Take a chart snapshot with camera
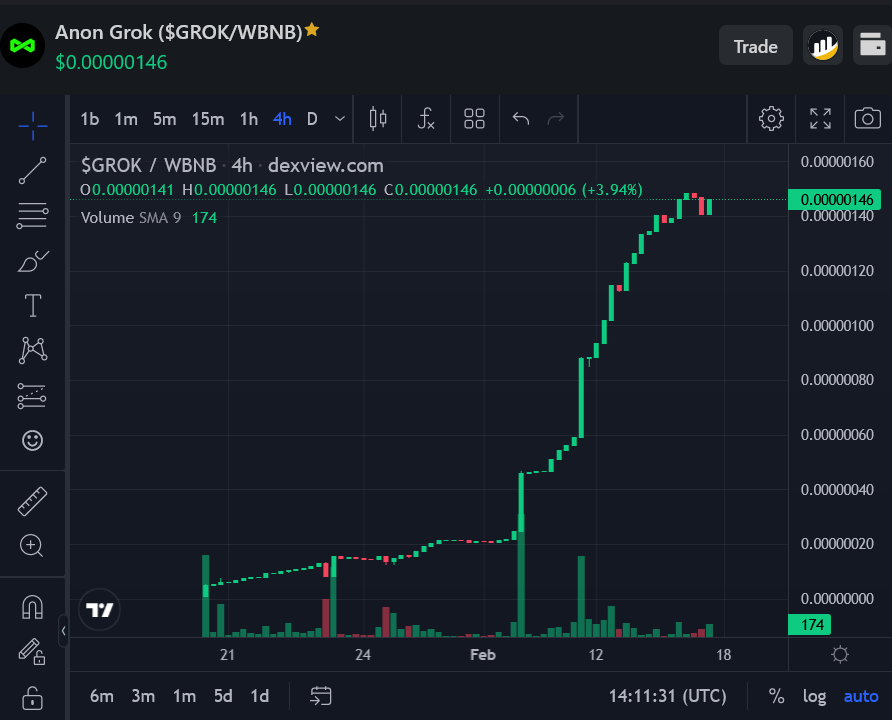The height and width of the screenshot is (720, 892). pyautogui.click(x=868, y=118)
